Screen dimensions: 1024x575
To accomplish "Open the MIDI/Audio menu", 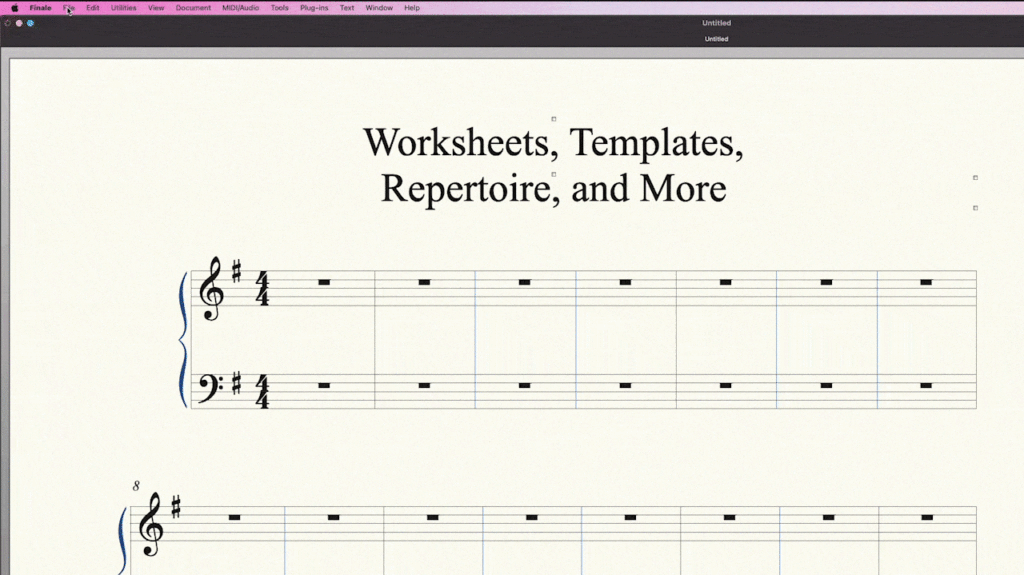I will coord(240,8).
